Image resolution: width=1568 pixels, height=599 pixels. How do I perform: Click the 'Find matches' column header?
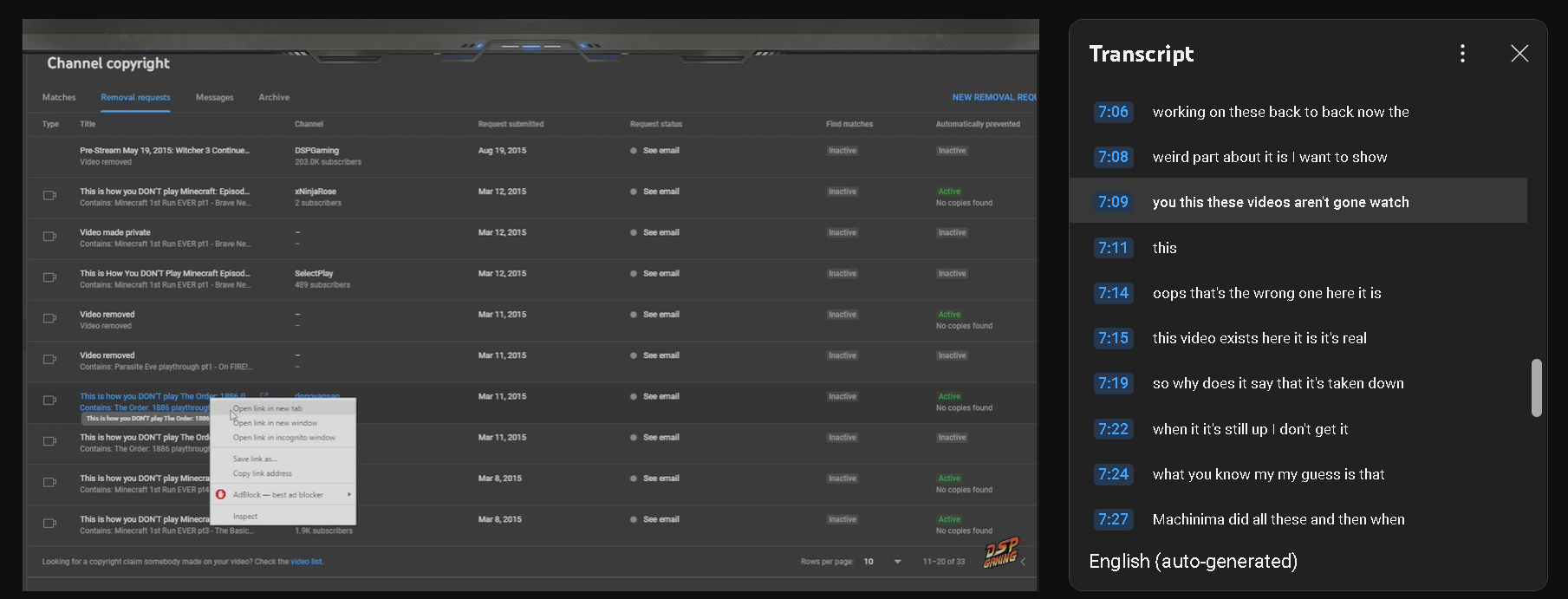pos(849,124)
